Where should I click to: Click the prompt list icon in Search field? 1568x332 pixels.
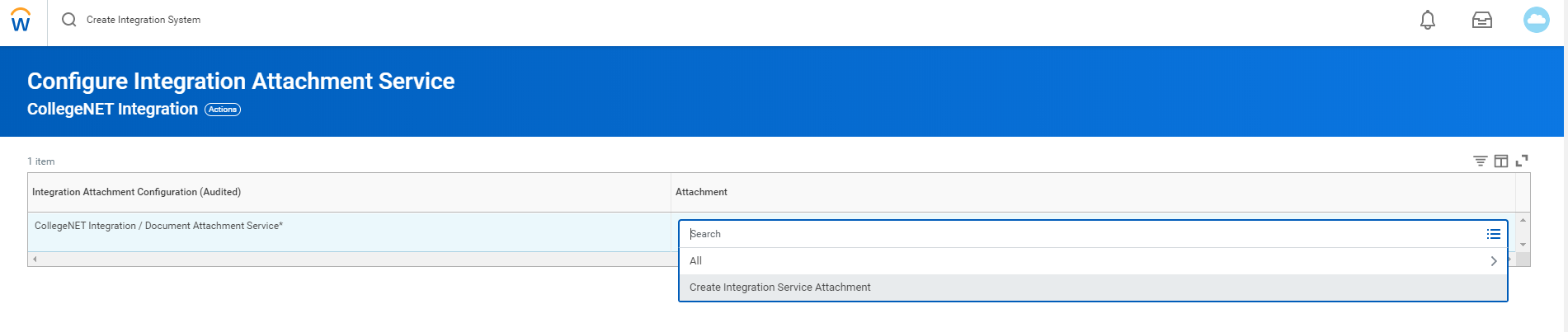1493,234
